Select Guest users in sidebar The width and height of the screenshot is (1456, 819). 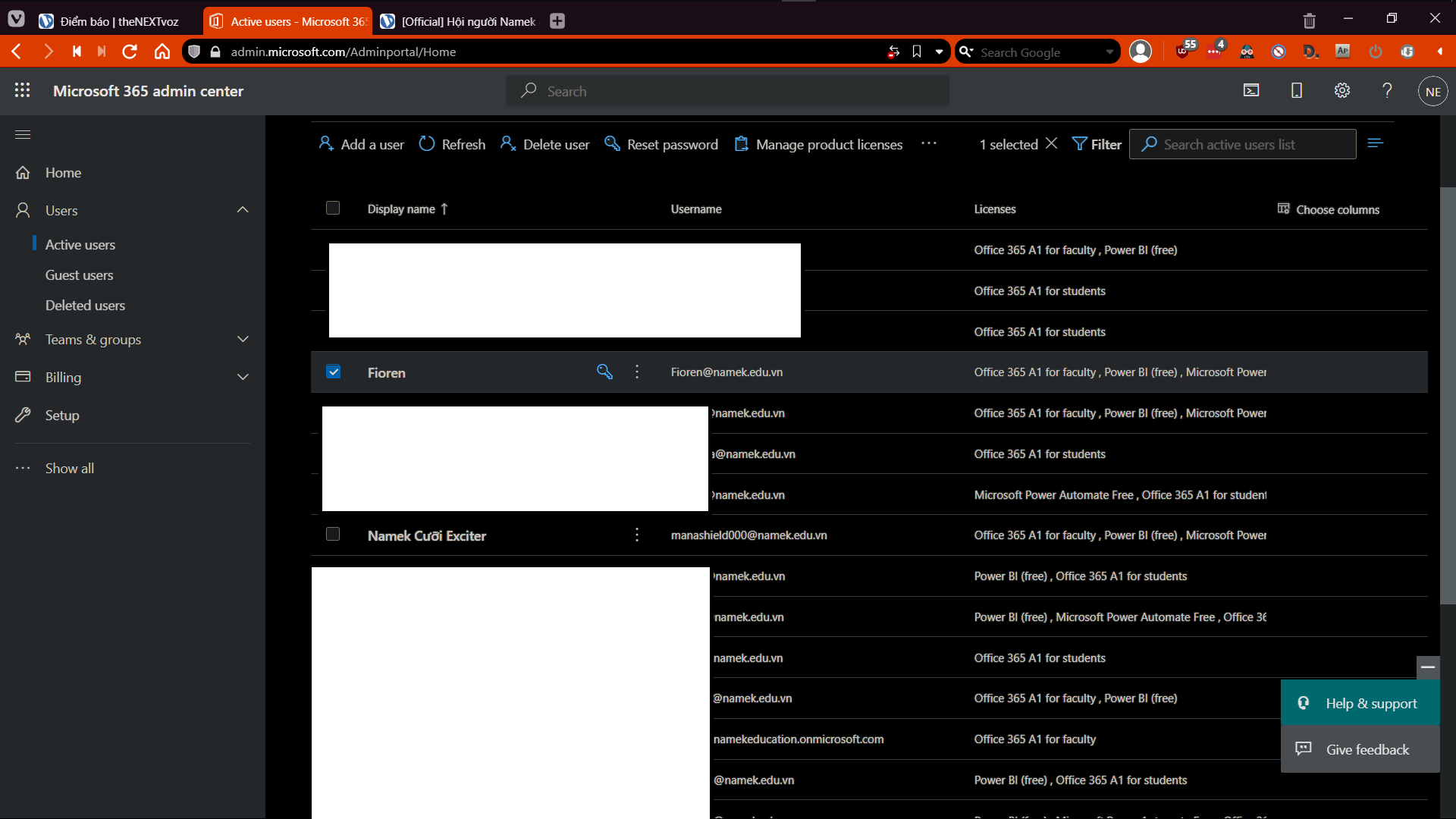[x=79, y=275]
